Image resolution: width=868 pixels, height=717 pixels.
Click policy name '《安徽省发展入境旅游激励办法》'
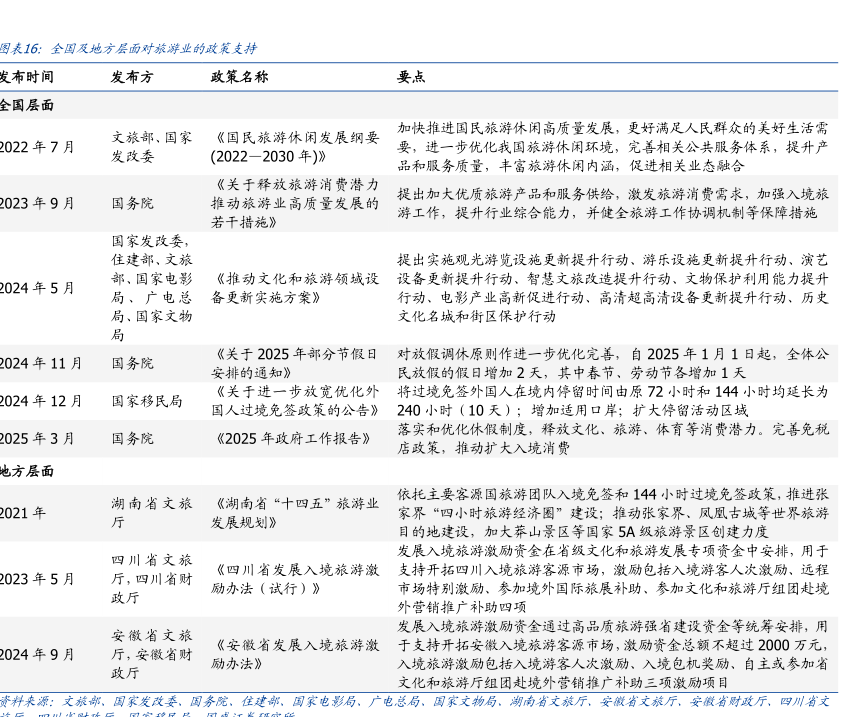pos(295,654)
